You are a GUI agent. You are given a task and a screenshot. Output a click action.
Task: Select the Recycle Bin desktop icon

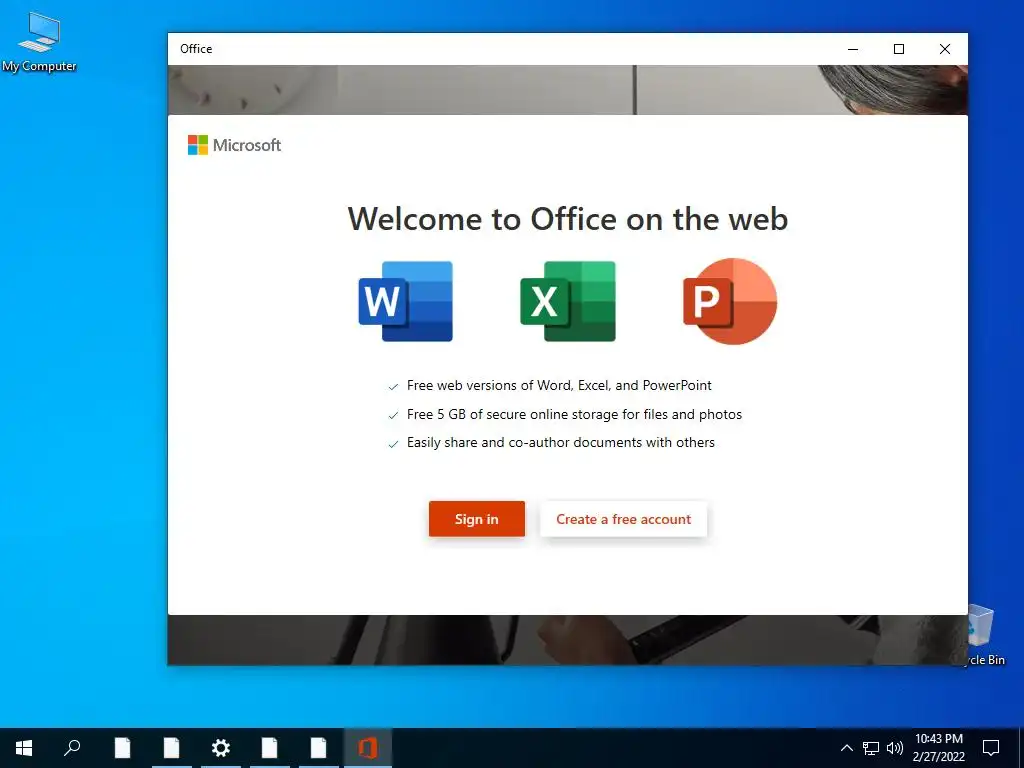[986, 635]
